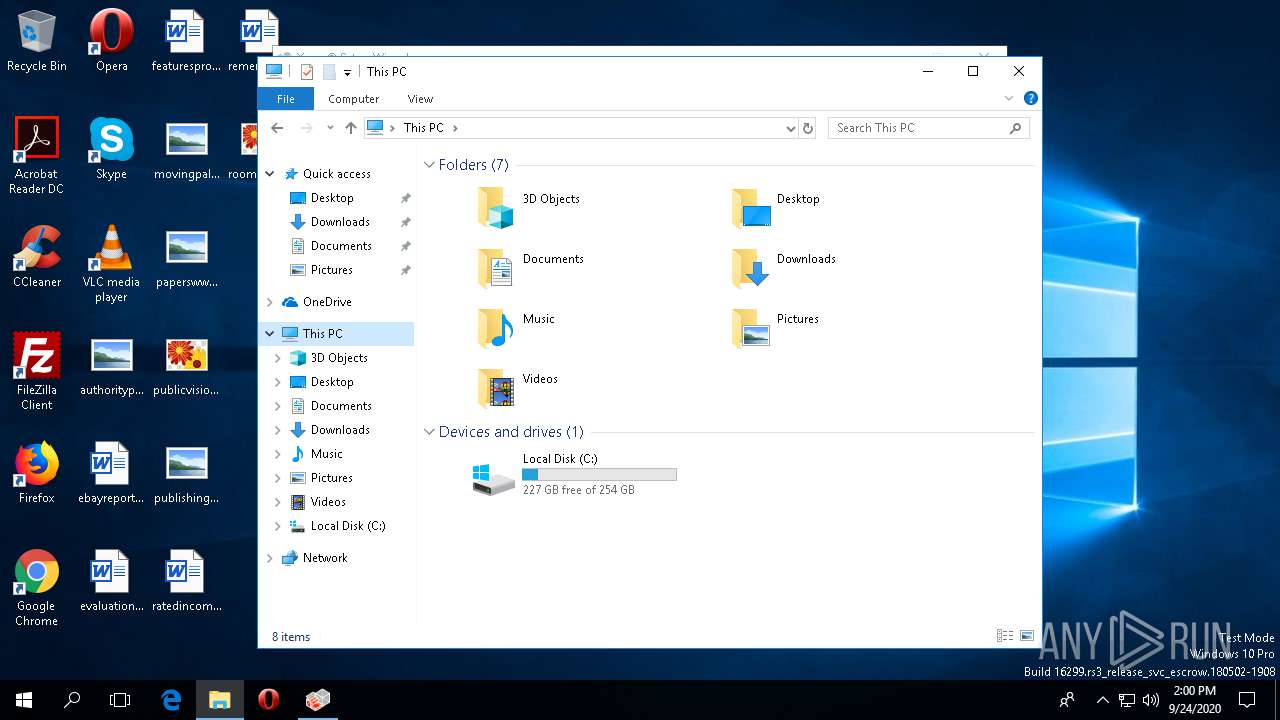Open FileZilla Client desktop shortcut
Screen dimensions: 1280x720
click(x=37, y=372)
